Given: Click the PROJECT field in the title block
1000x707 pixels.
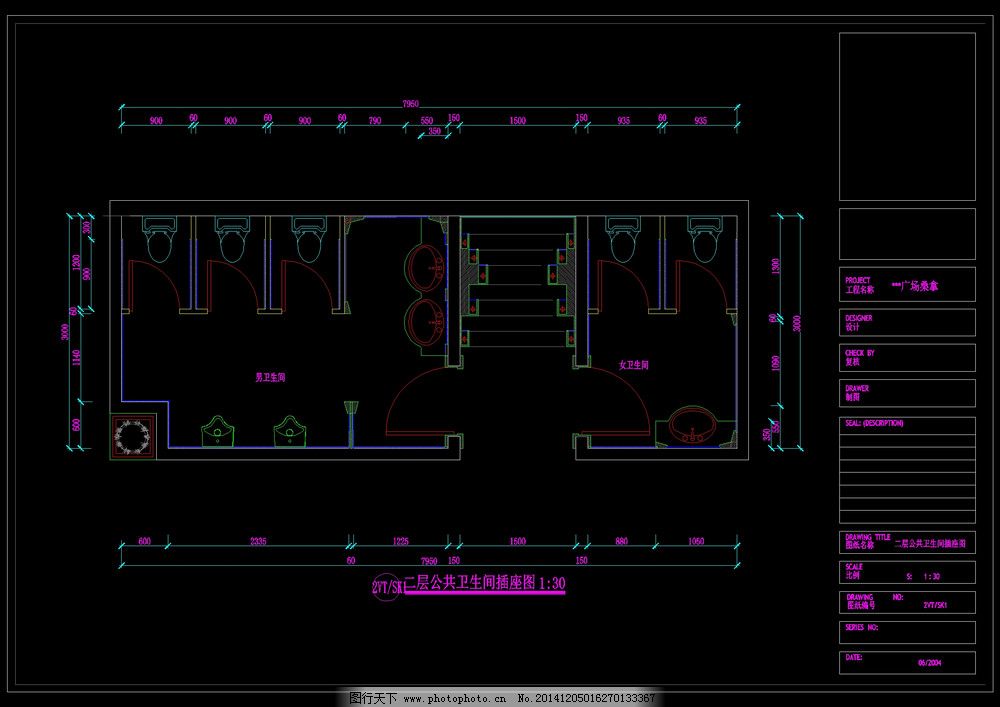Looking at the screenshot, I should (906, 286).
